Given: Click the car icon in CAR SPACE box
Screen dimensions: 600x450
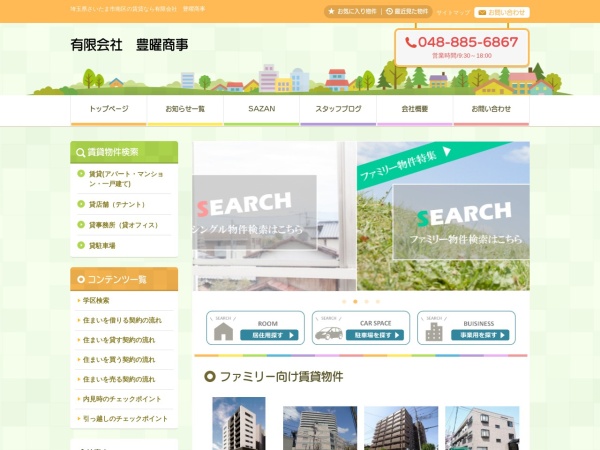Looking at the screenshot, I should [329, 333].
